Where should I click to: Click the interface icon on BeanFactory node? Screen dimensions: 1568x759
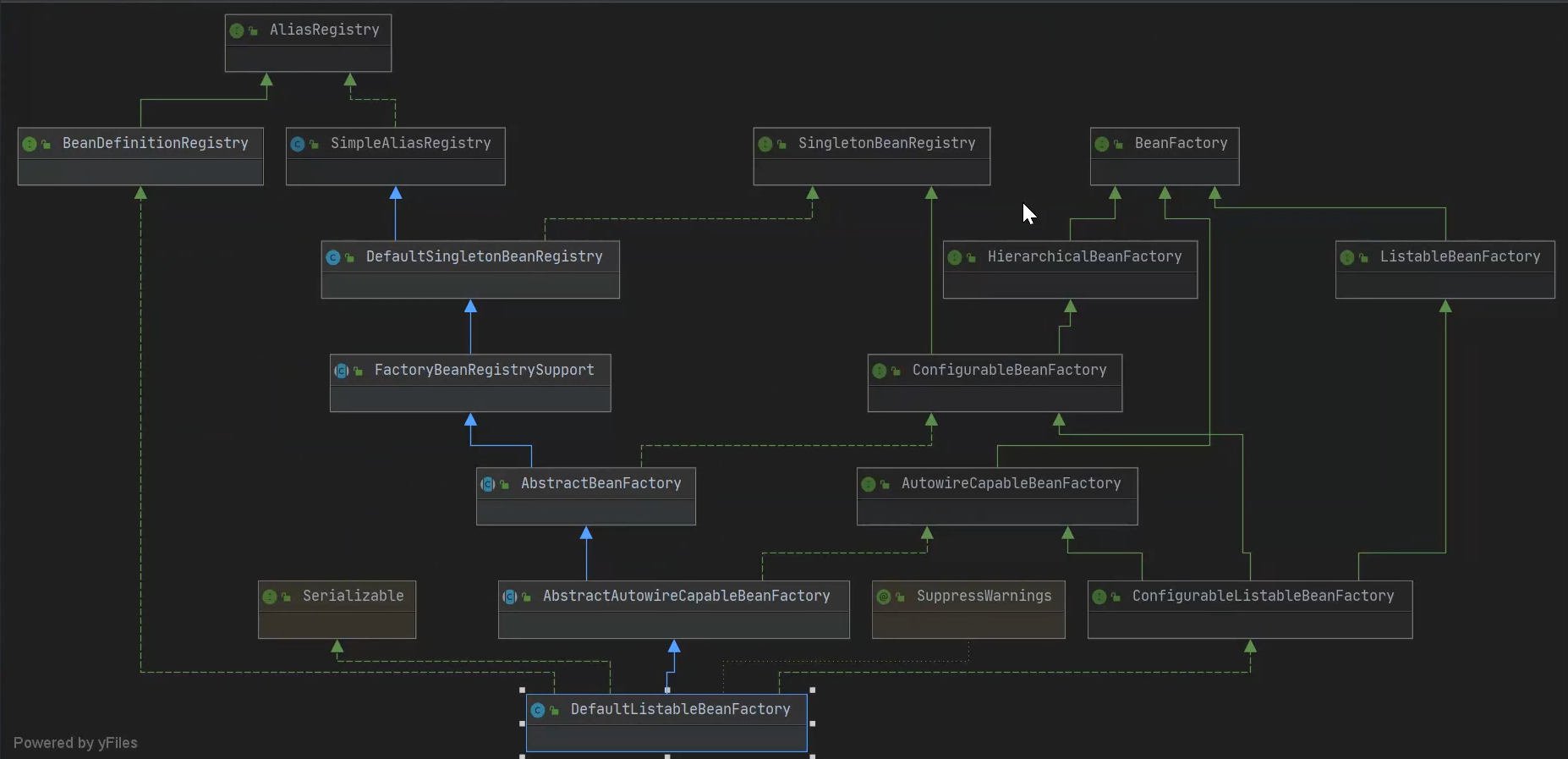(x=1102, y=144)
